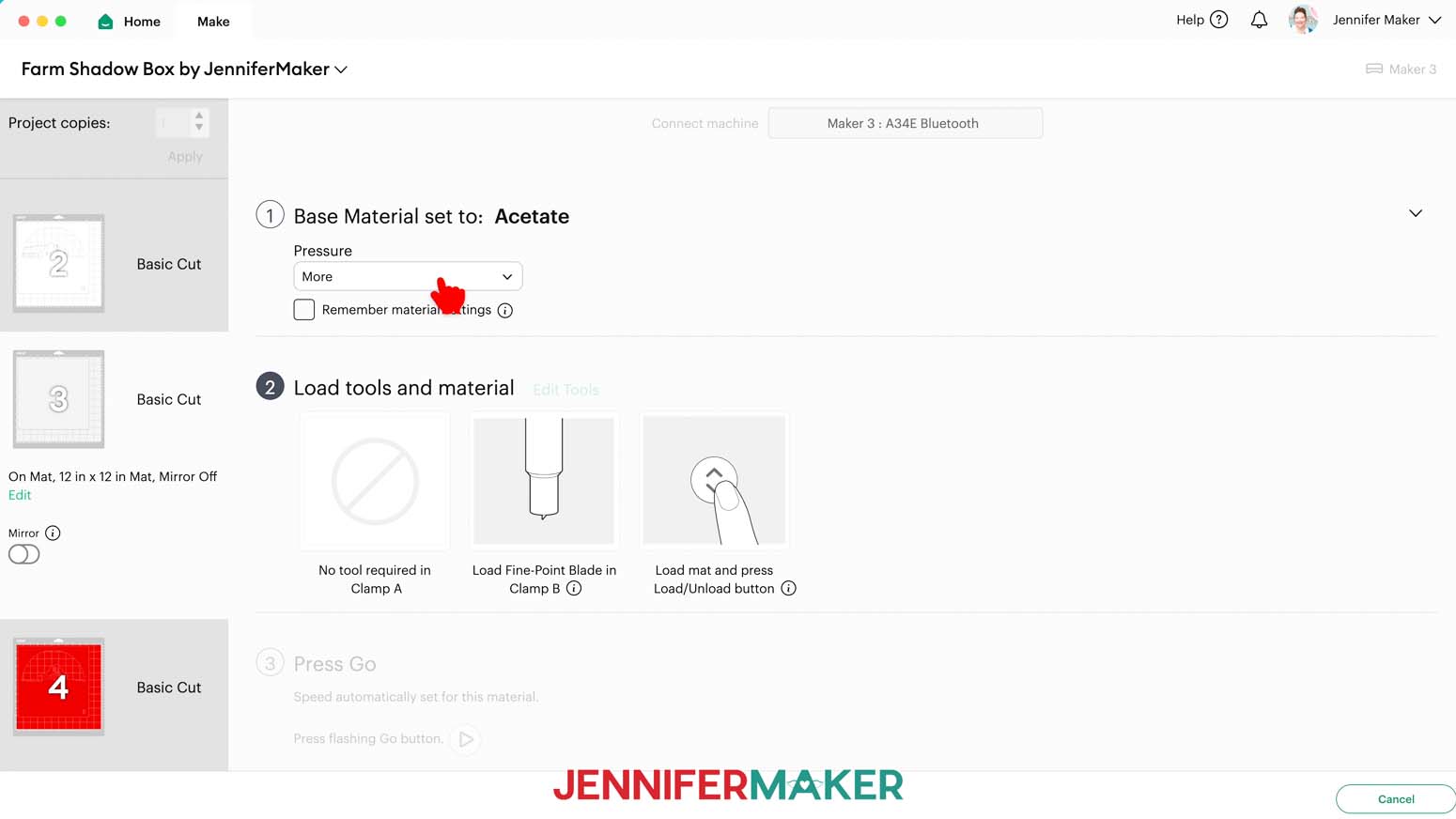Click the Load/Unload button illustration
The width and height of the screenshot is (1456, 819).
714,481
